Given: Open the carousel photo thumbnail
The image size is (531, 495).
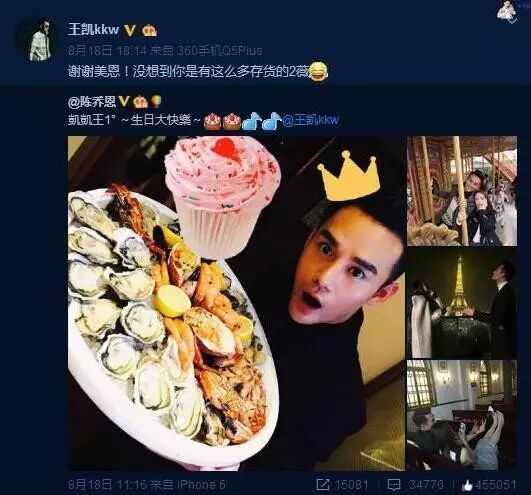Looking at the screenshot, I should tap(462, 191).
